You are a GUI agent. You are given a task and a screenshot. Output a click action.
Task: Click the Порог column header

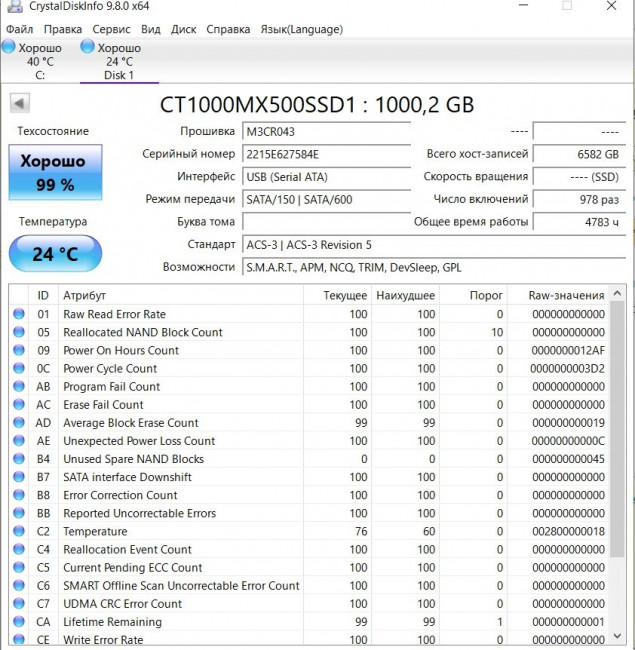tap(473, 295)
